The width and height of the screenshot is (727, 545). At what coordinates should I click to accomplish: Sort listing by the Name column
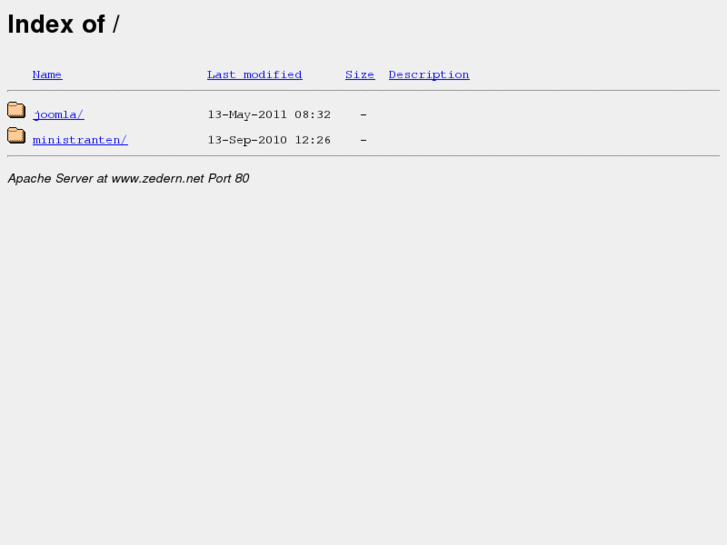pyautogui.click(x=47, y=75)
